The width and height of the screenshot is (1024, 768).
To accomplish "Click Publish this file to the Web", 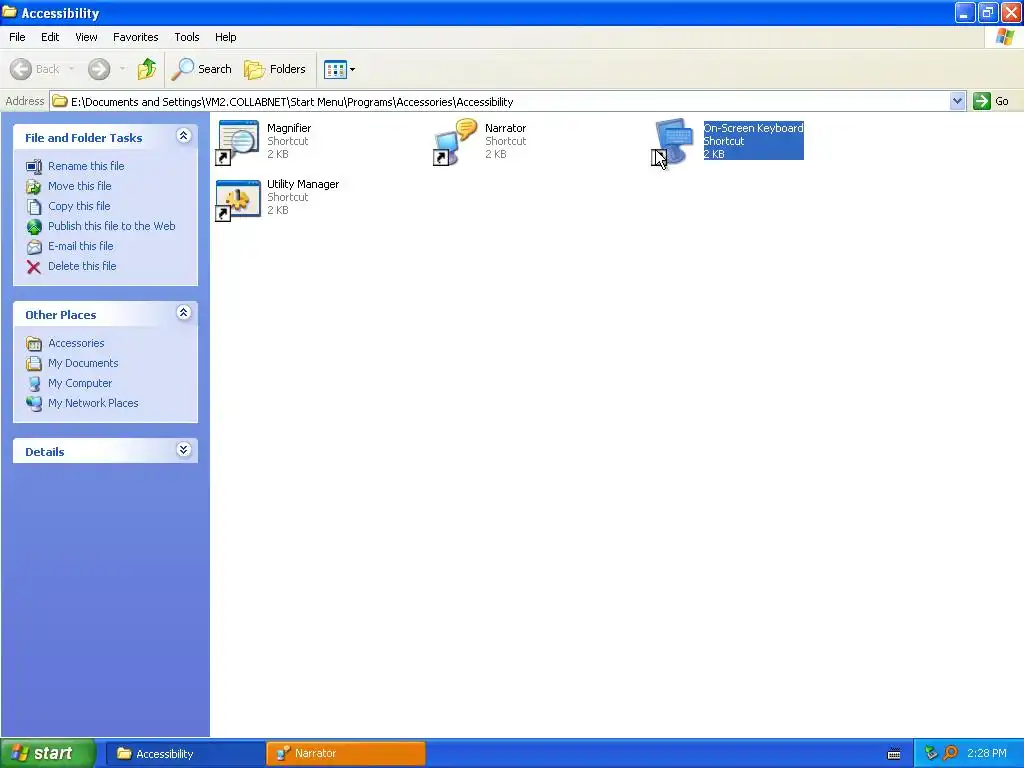I will (112, 226).
